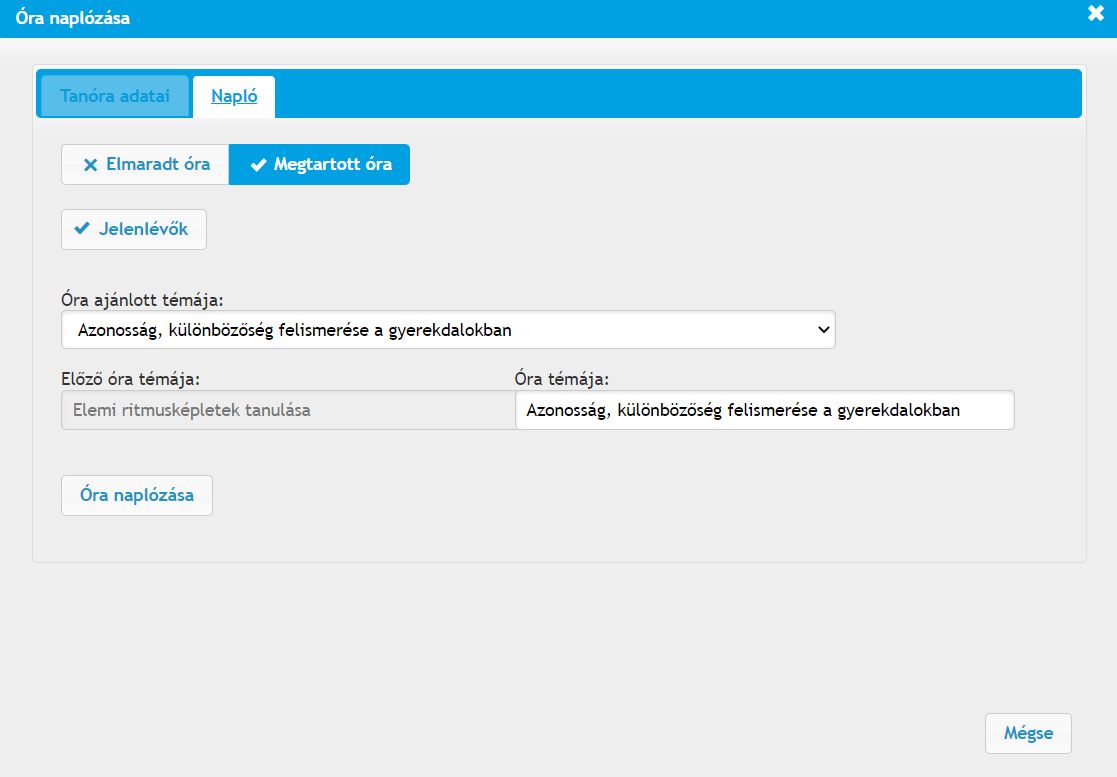Close the Óra naplózása dialog with X
This screenshot has width=1117, height=777.
pyautogui.click(x=1095, y=14)
